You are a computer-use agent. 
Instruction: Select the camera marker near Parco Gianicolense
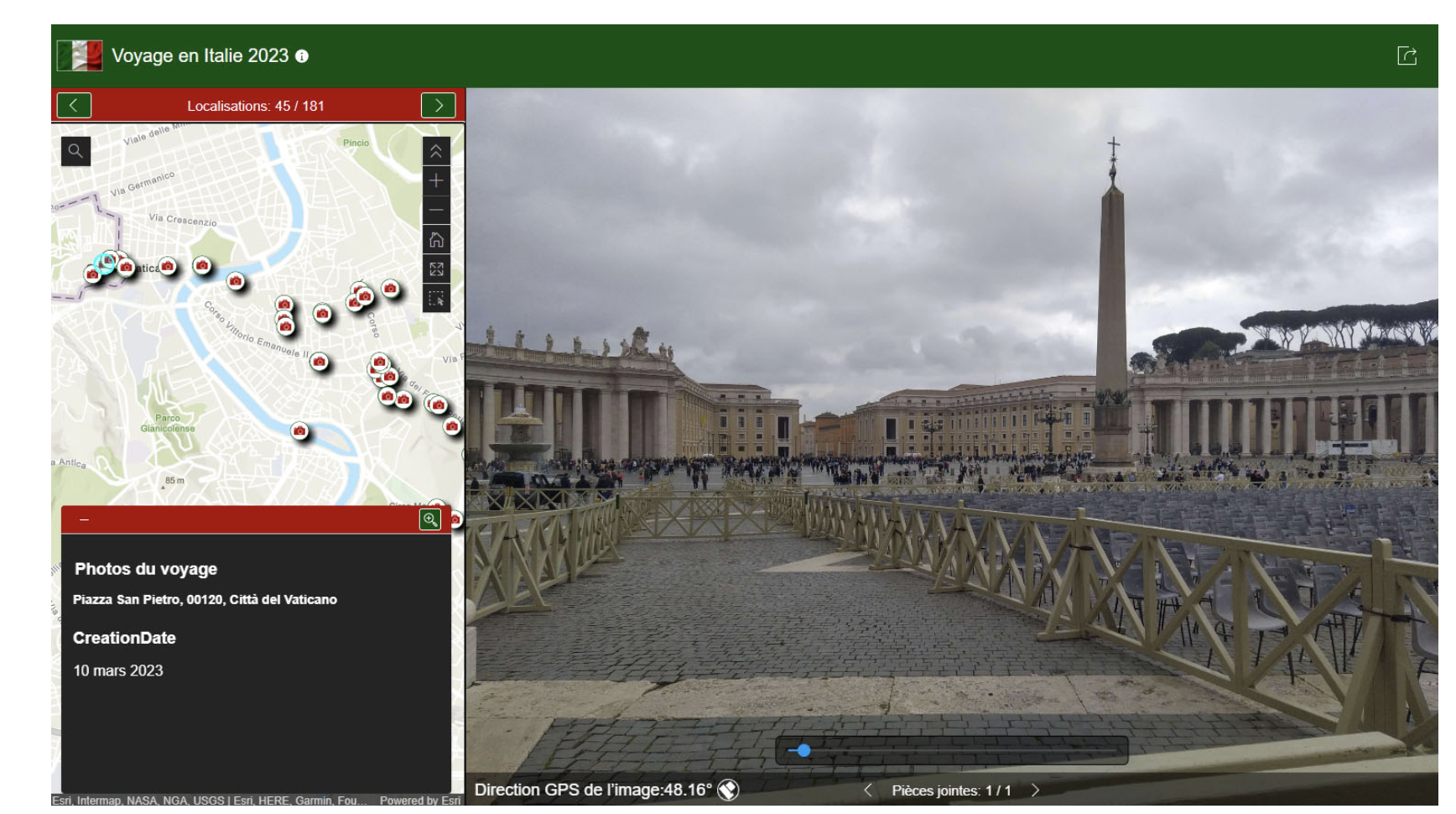coord(299,431)
